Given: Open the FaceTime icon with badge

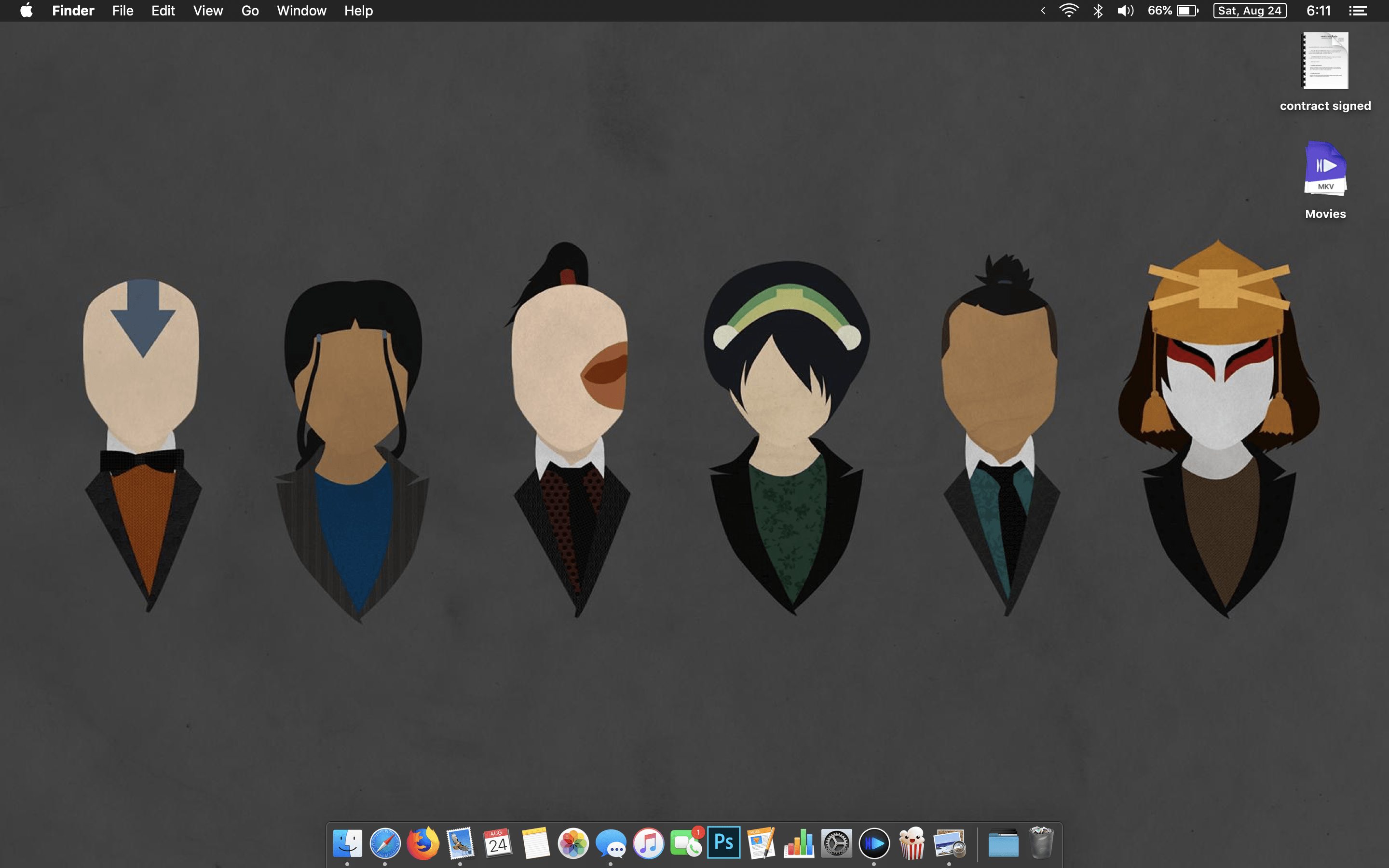Looking at the screenshot, I should pyautogui.click(x=686, y=843).
